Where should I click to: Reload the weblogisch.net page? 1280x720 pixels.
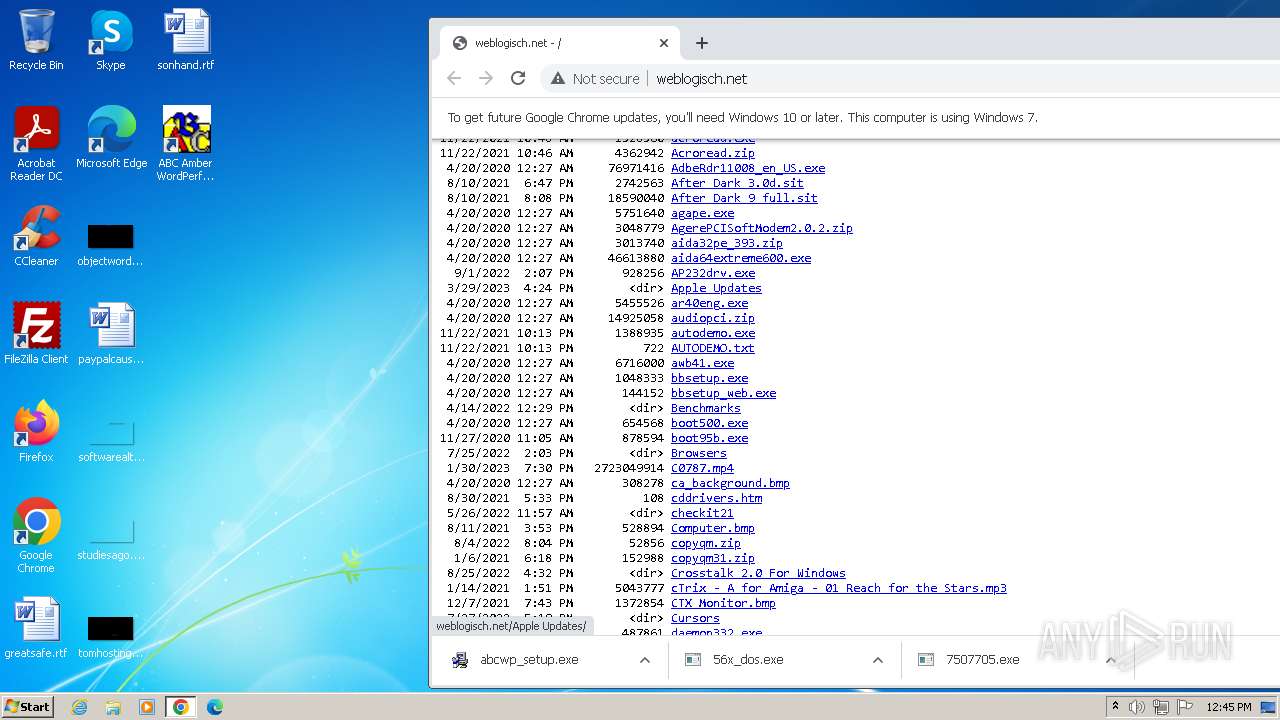518,78
